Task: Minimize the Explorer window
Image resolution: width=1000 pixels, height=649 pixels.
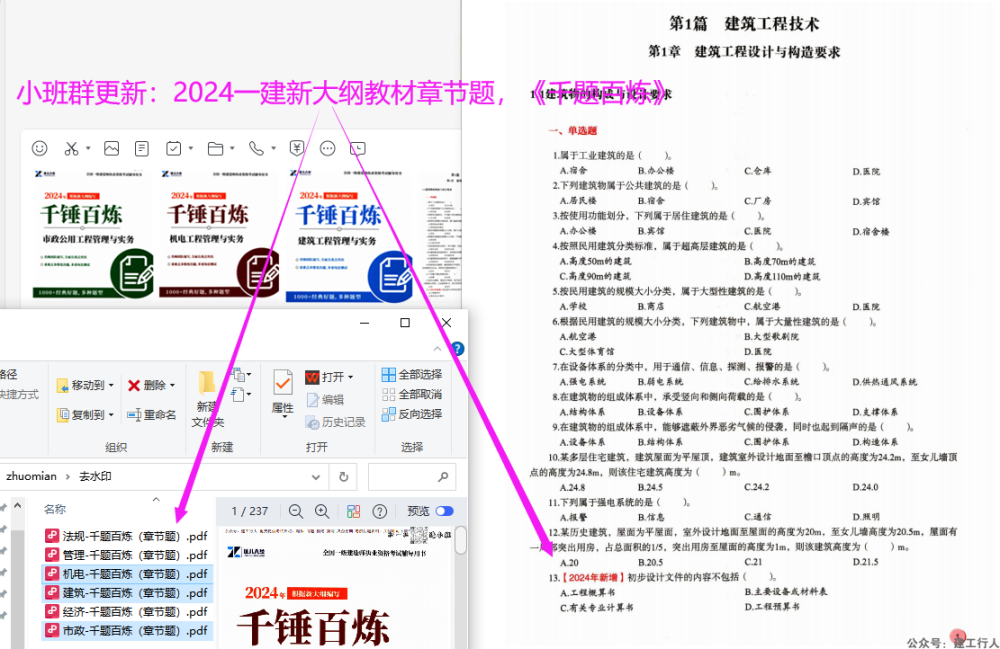Action: tap(364, 323)
